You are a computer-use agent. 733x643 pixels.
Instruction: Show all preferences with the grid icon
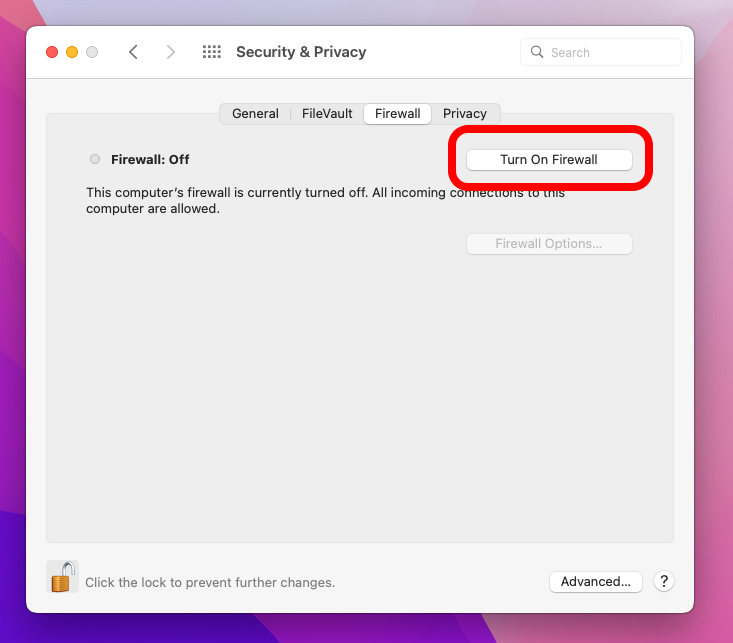(x=211, y=52)
